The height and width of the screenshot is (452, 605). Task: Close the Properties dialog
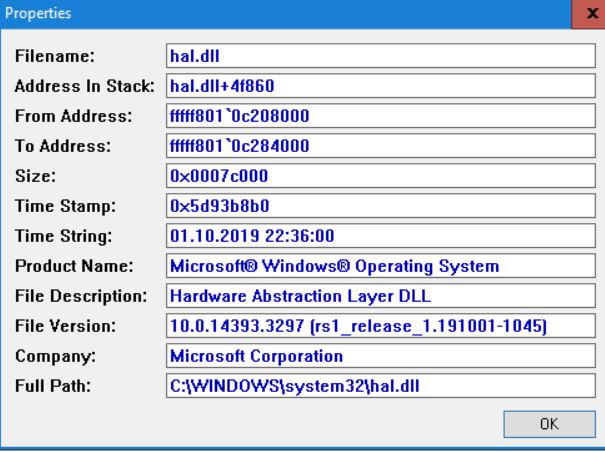(590, 14)
